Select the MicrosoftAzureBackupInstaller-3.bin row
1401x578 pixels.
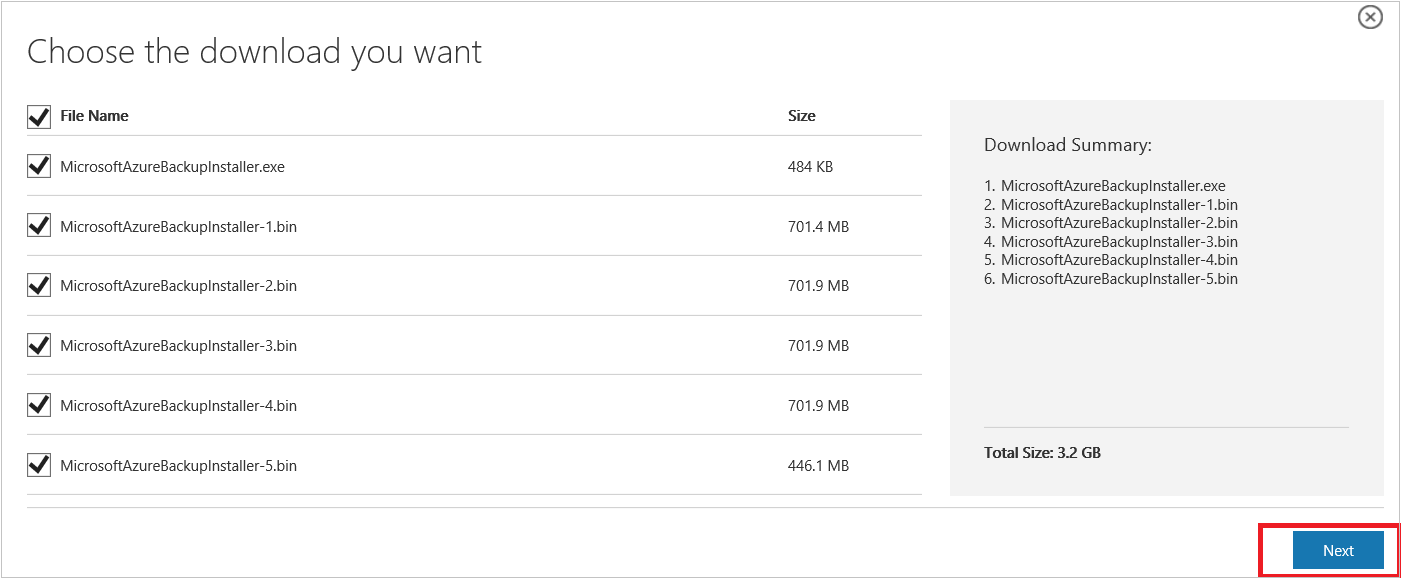click(179, 345)
